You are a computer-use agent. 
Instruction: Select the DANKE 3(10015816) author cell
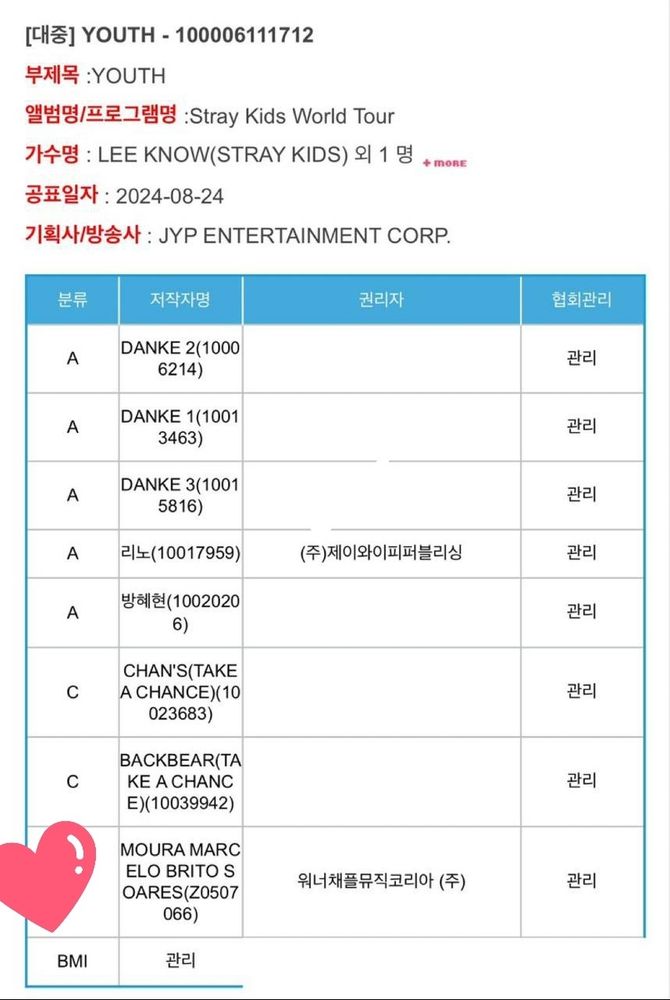pyautogui.click(x=180, y=495)
